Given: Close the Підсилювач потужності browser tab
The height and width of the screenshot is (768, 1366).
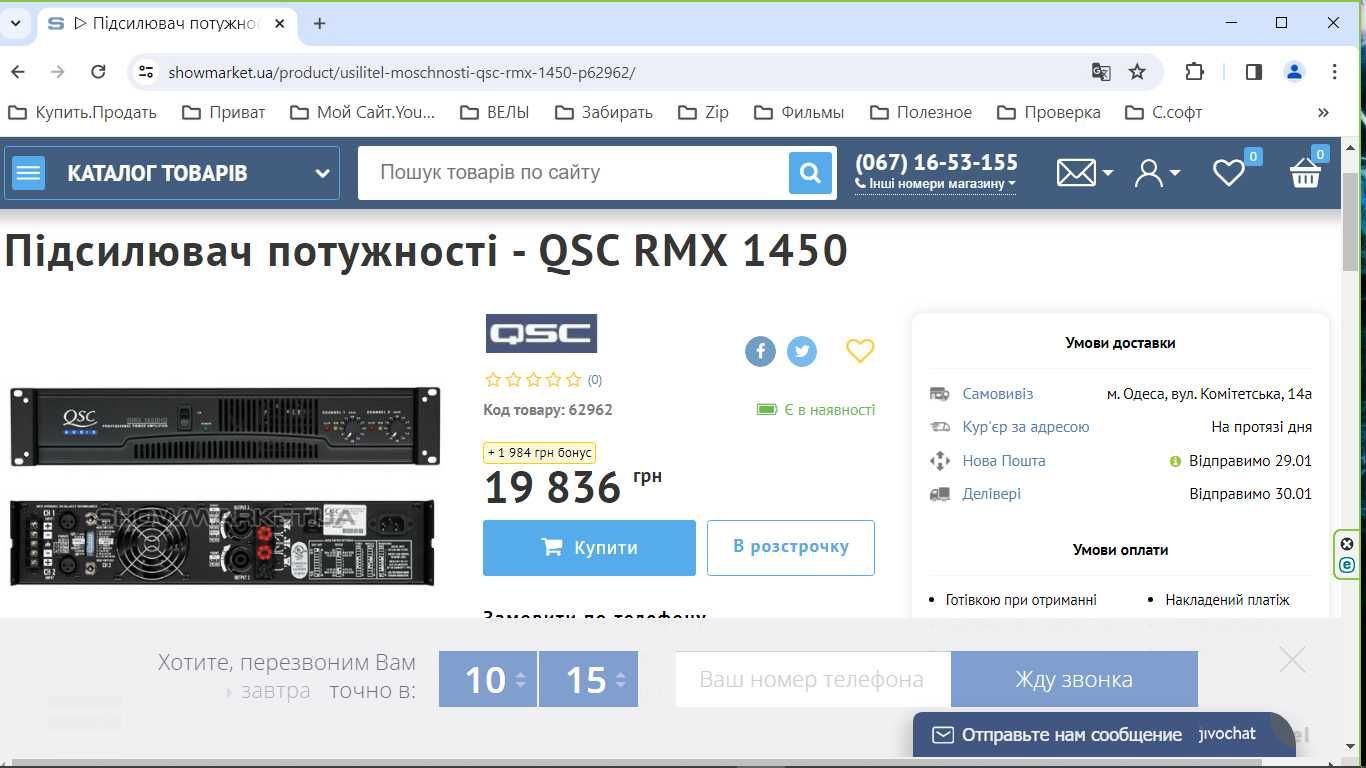Looking at the screenshot, I should 279,23.
